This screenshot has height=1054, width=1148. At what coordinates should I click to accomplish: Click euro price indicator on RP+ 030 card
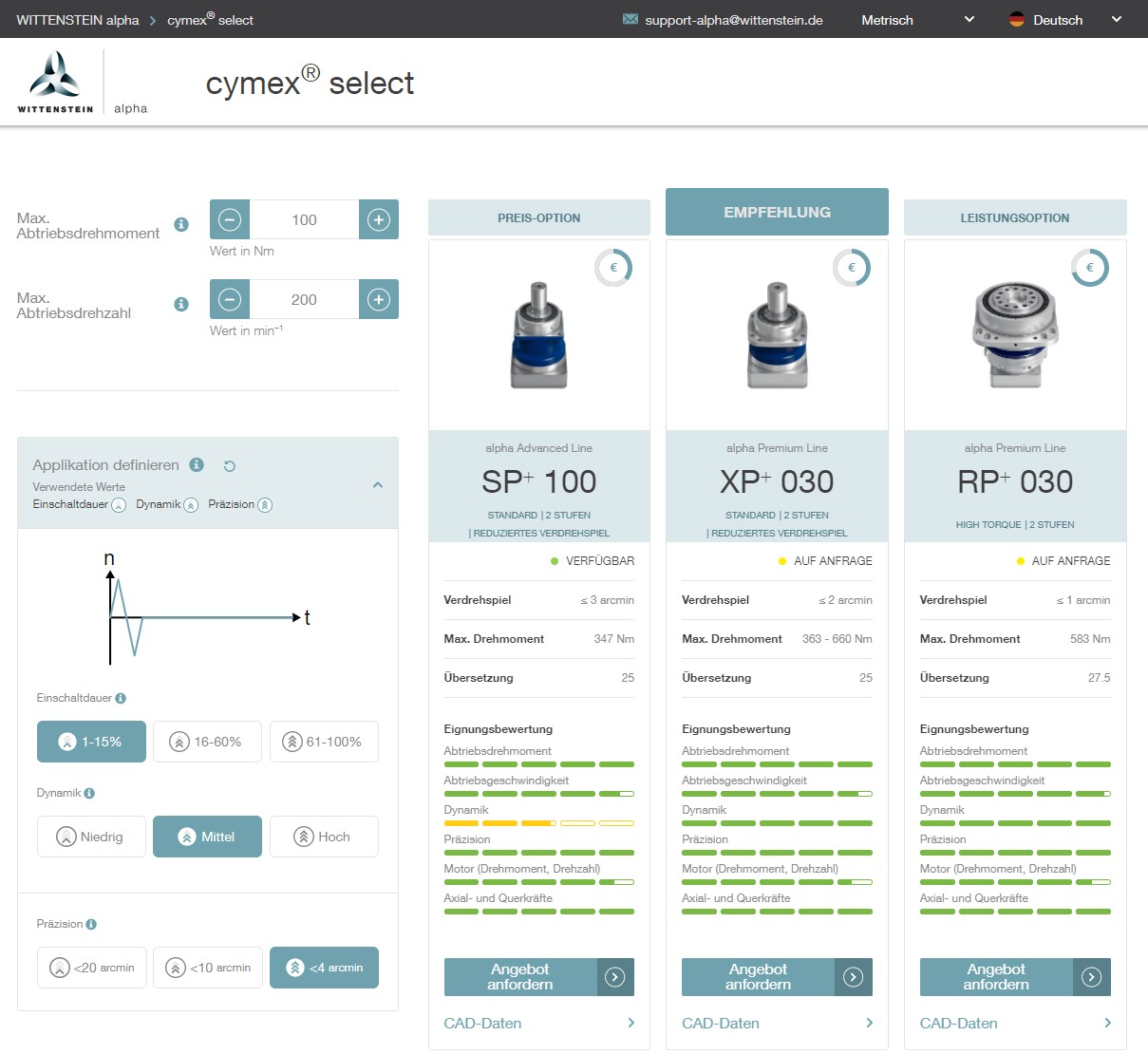[x=1089, y=268]
